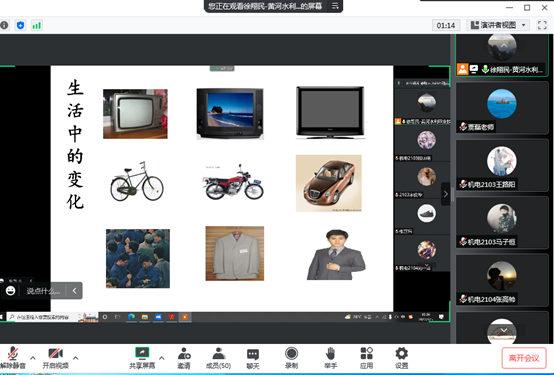Expand share options arrow beside 共享屏幕
Screen dimensions: 554x375
161,358
